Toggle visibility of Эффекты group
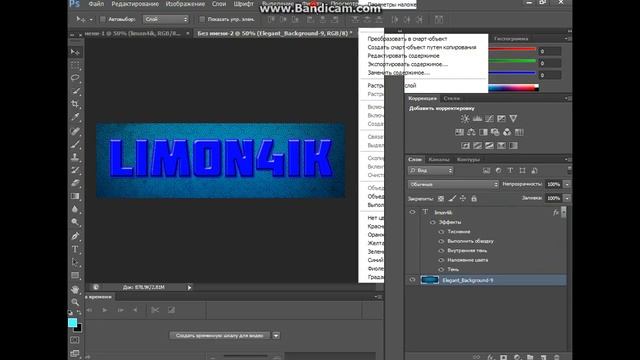Screen dimensions: 640x360 tap(433, 222)
